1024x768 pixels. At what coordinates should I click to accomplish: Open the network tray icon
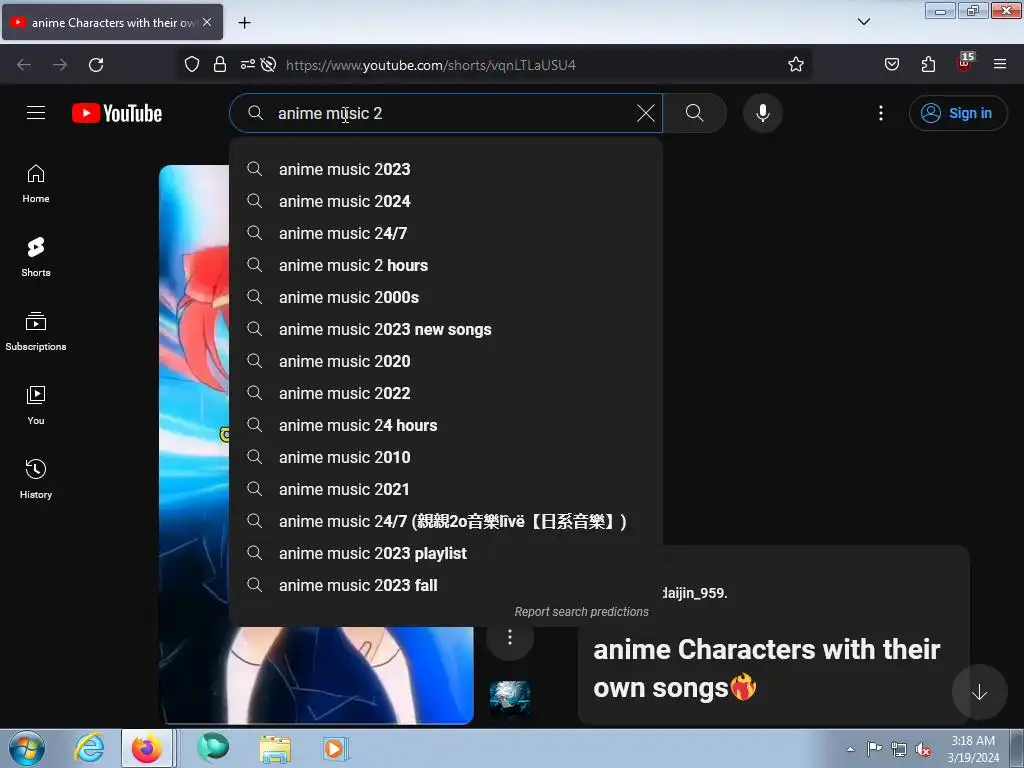[899, 750]
